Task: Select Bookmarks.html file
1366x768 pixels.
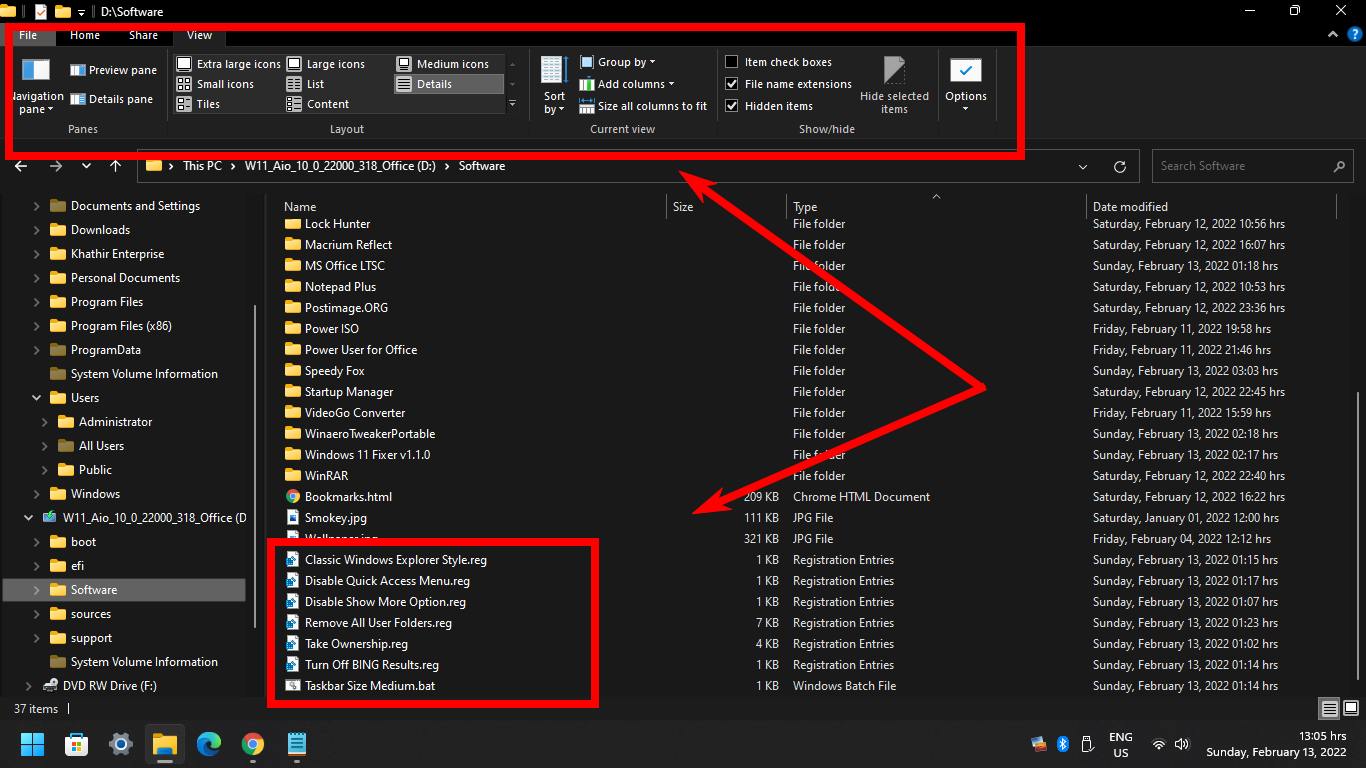Action: 348,497
